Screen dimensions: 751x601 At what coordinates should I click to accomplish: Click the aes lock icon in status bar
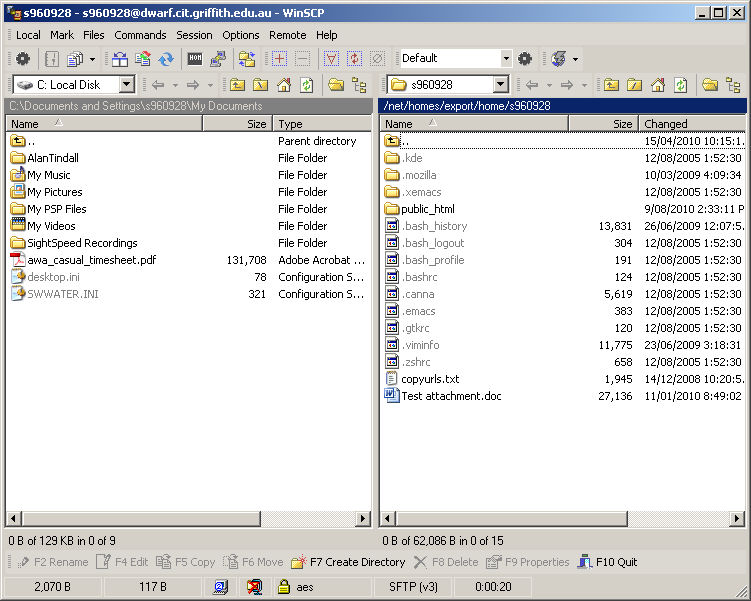tap(284, 586)
